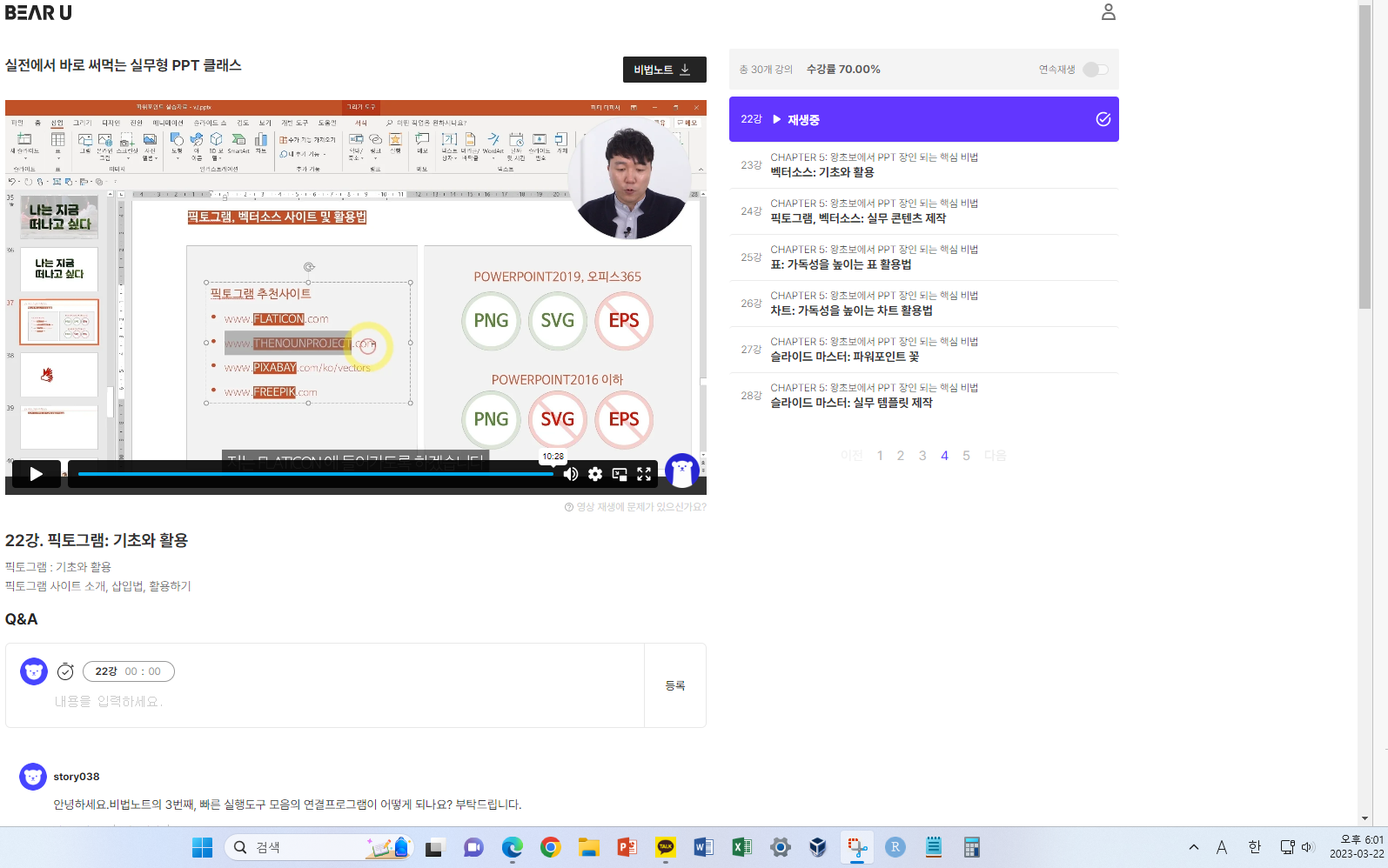Click the 이전 pagination link
The image size is (1388, 868).
(x=851, y=456)
